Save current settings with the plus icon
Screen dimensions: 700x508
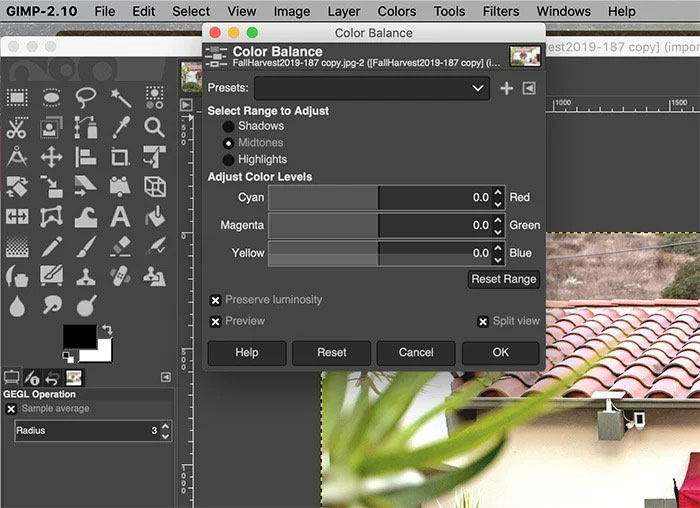pos(506,88)
